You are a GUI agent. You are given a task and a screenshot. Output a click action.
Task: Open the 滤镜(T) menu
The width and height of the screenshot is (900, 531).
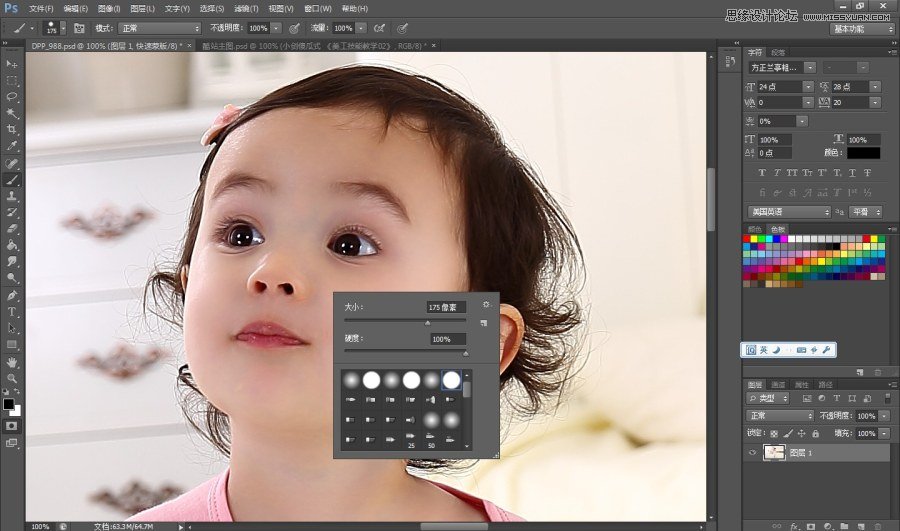(246, 9)
